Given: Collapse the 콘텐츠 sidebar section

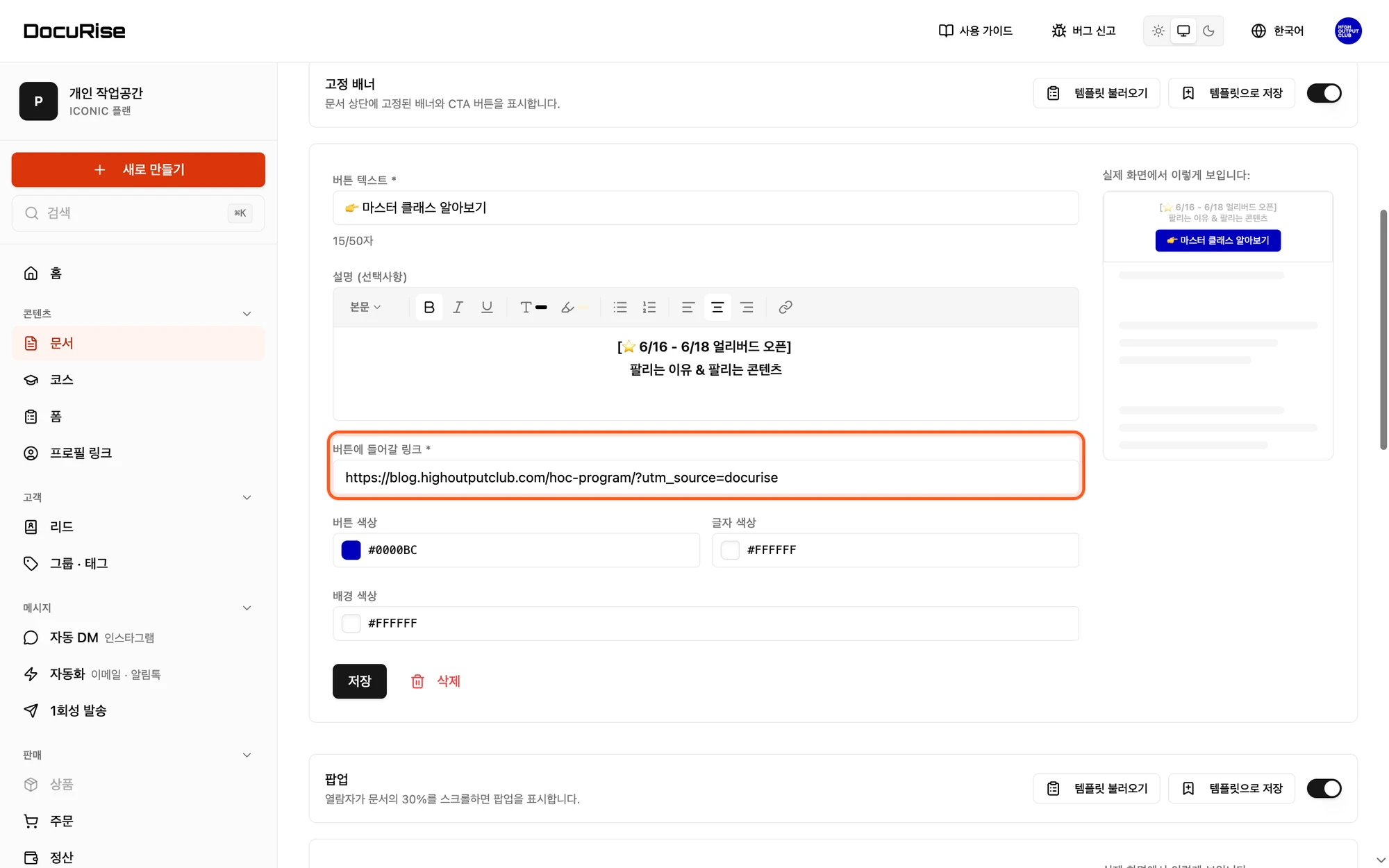Looking at the screenshot, I should (247, 314).
